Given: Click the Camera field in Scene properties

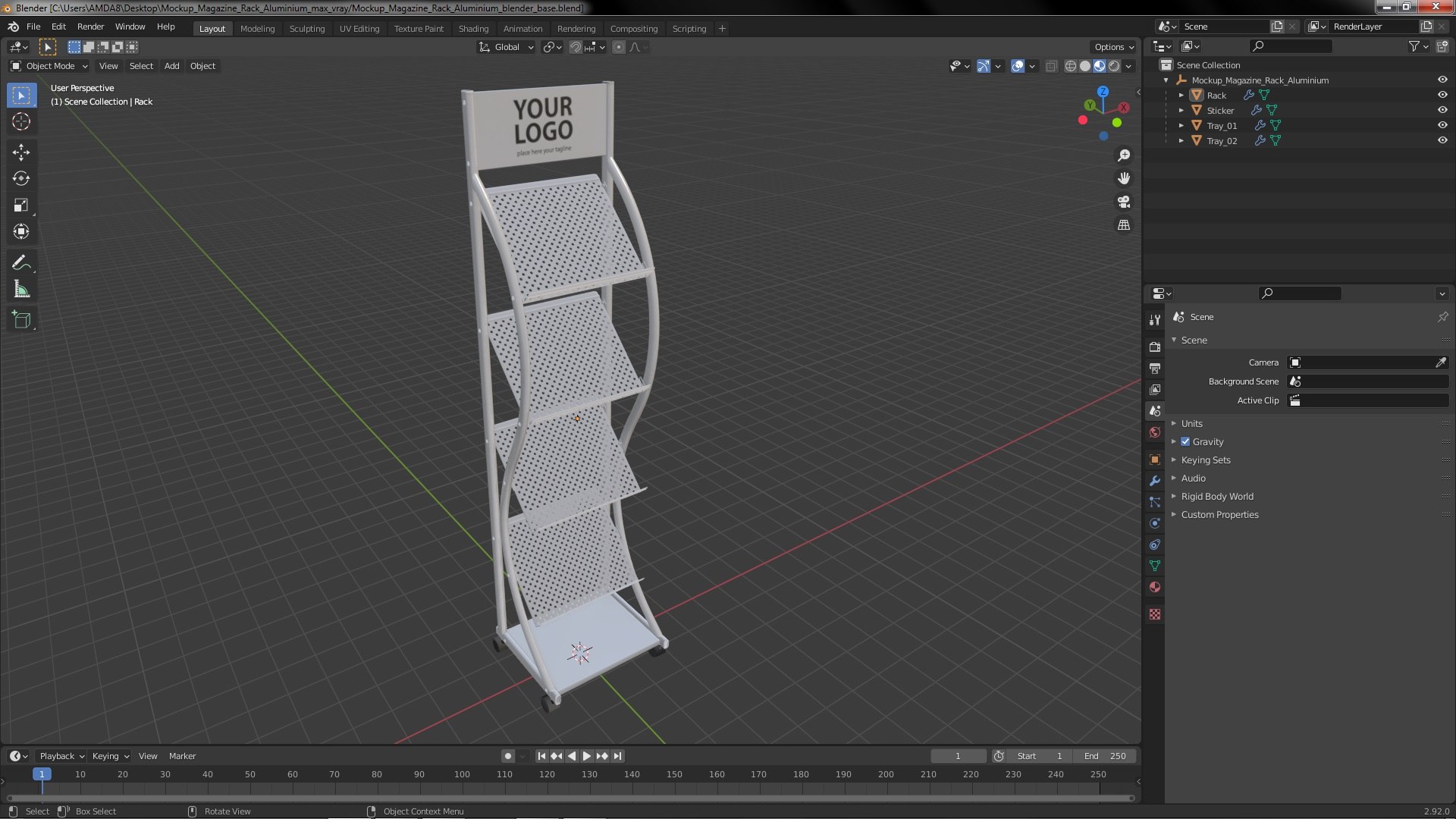Looking at the screenshot, I should pos(1368,362).
